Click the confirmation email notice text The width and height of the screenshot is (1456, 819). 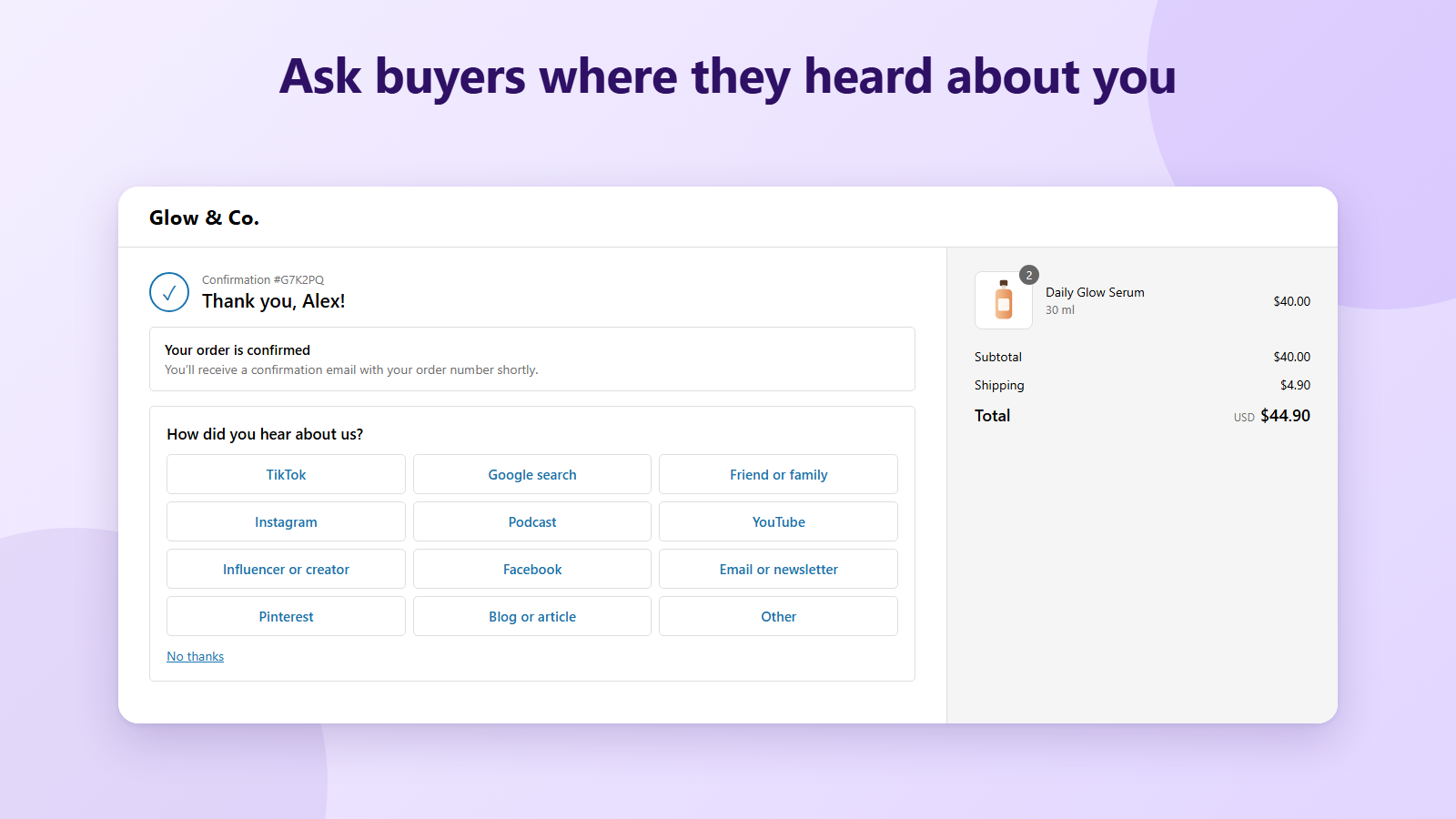351,370
